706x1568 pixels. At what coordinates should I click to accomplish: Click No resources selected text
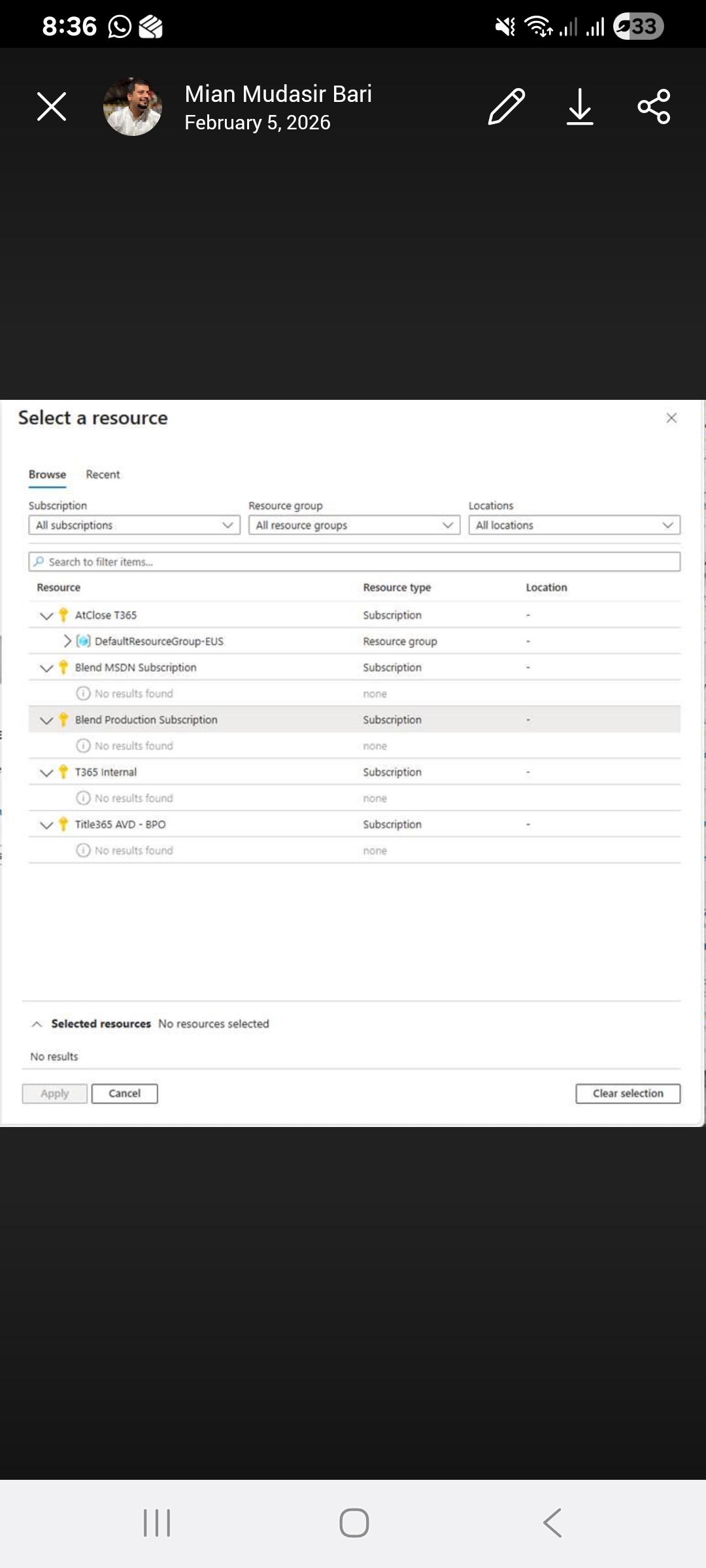click(x=214, y=1024)
